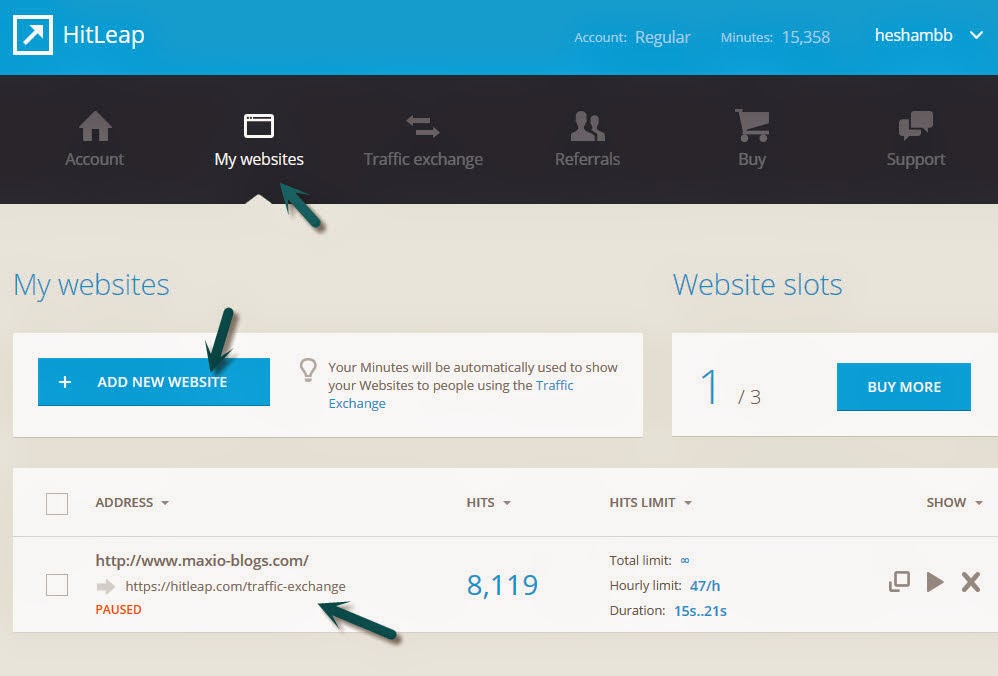
Task: Open the Buy shopping cart icon
Action: 752,125
